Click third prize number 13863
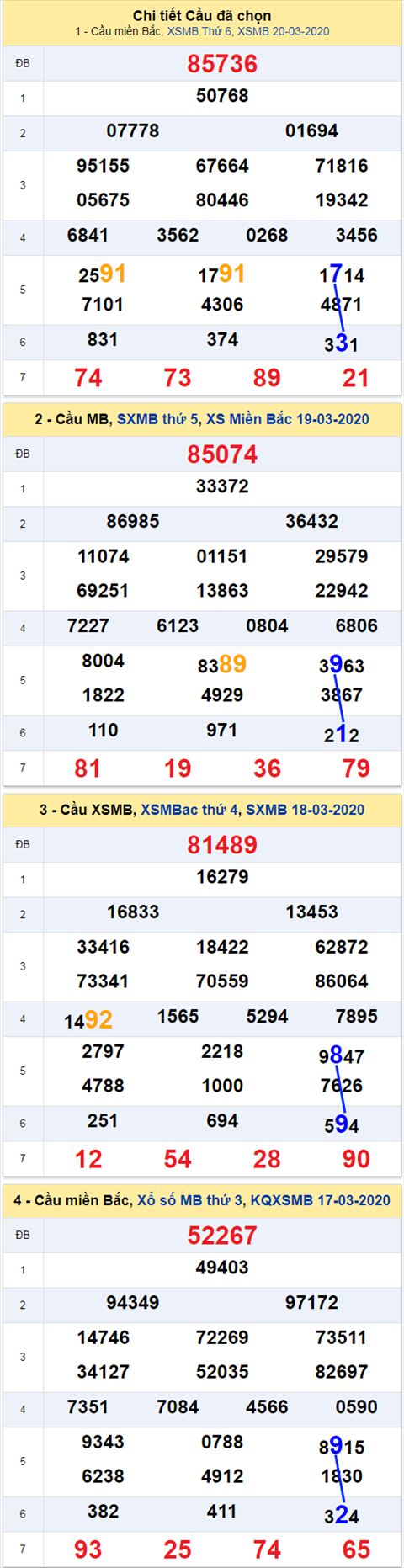This screenshot has width=404, height=1568. click(x=222, y=591)
